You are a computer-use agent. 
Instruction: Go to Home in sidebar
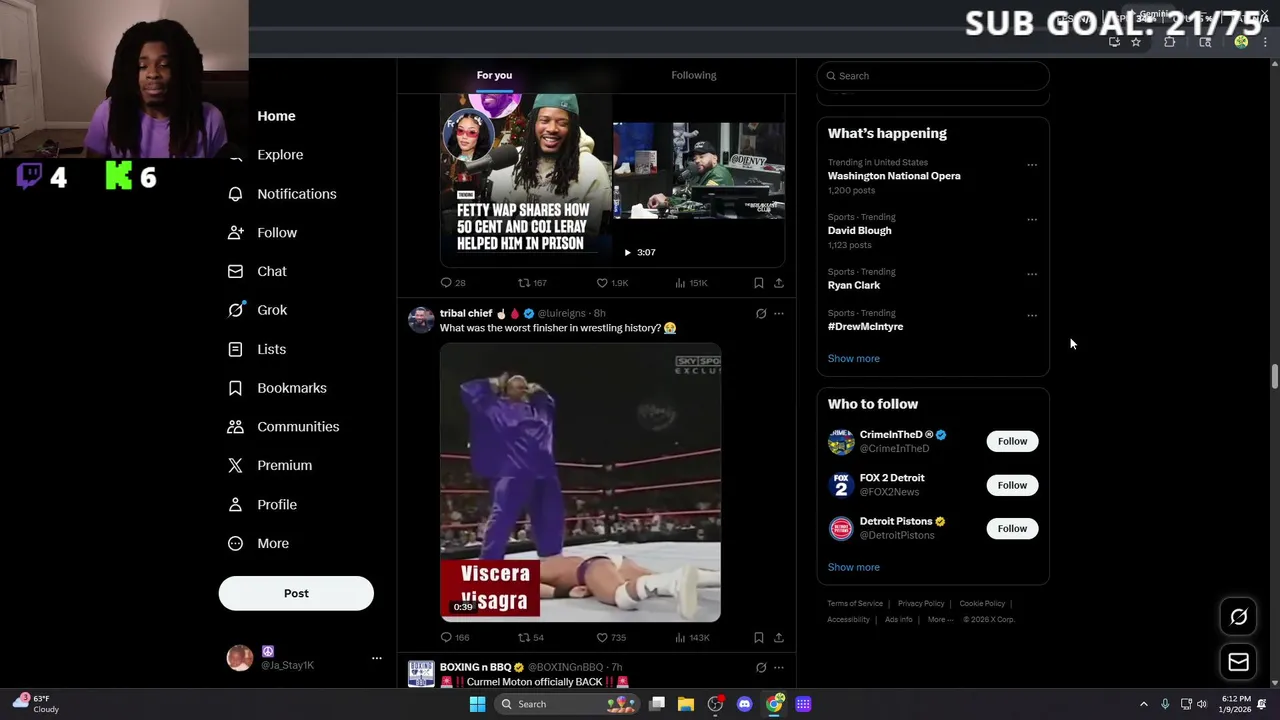click(x=276, y=116)
